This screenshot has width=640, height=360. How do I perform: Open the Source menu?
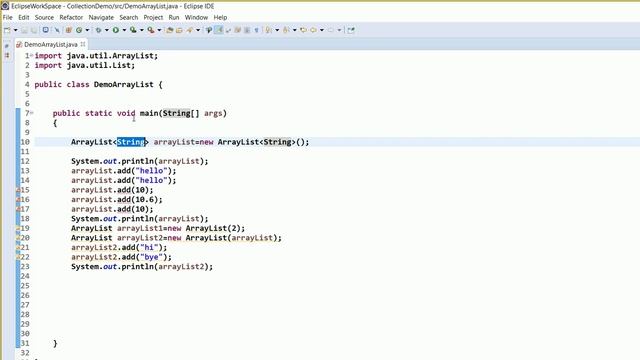(x=44, y=18)
